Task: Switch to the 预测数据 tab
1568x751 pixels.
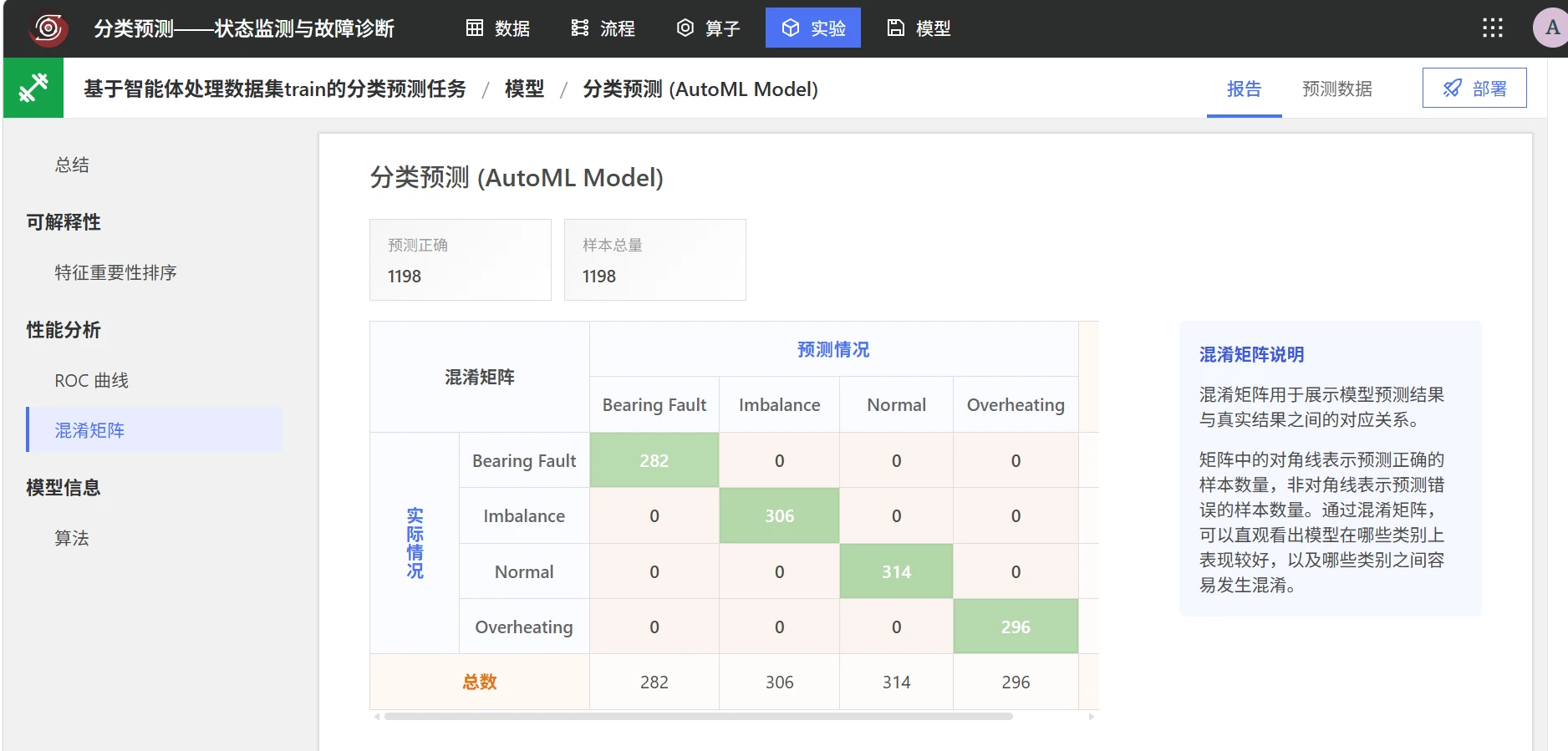Action: 1337,89
